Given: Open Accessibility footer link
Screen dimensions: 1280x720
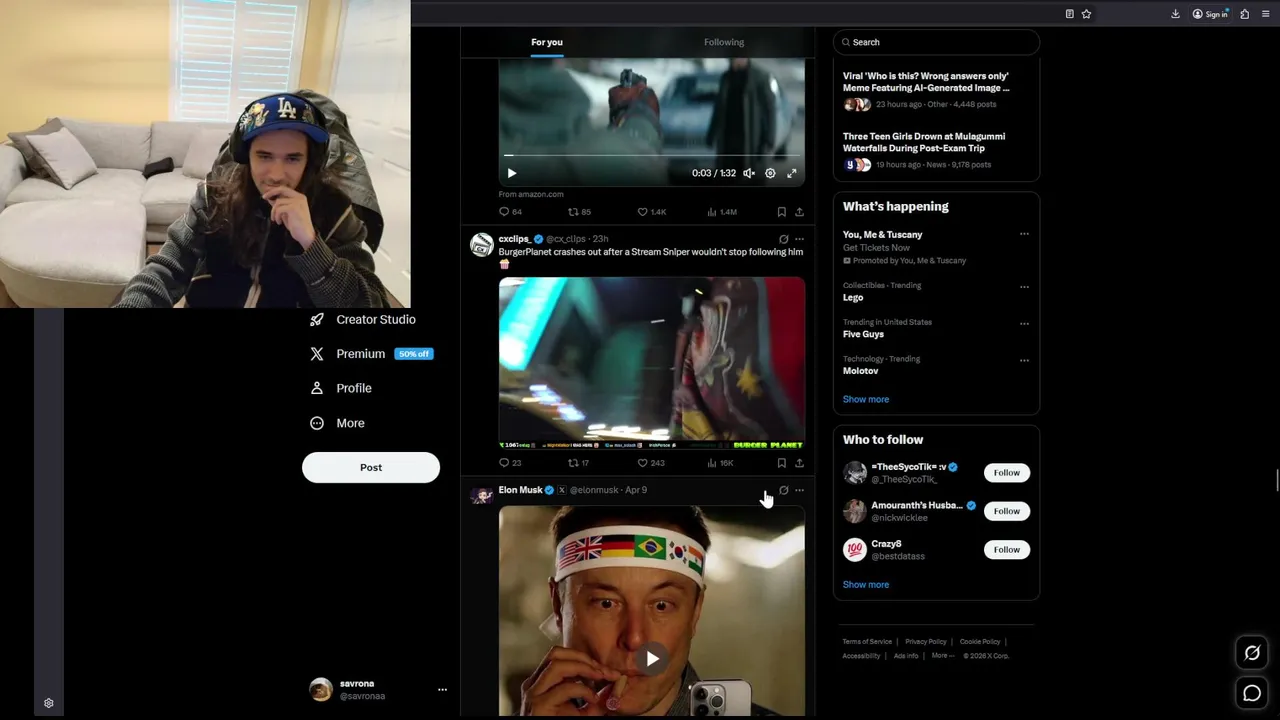Looking at the screenshot, I should (861, 656).
